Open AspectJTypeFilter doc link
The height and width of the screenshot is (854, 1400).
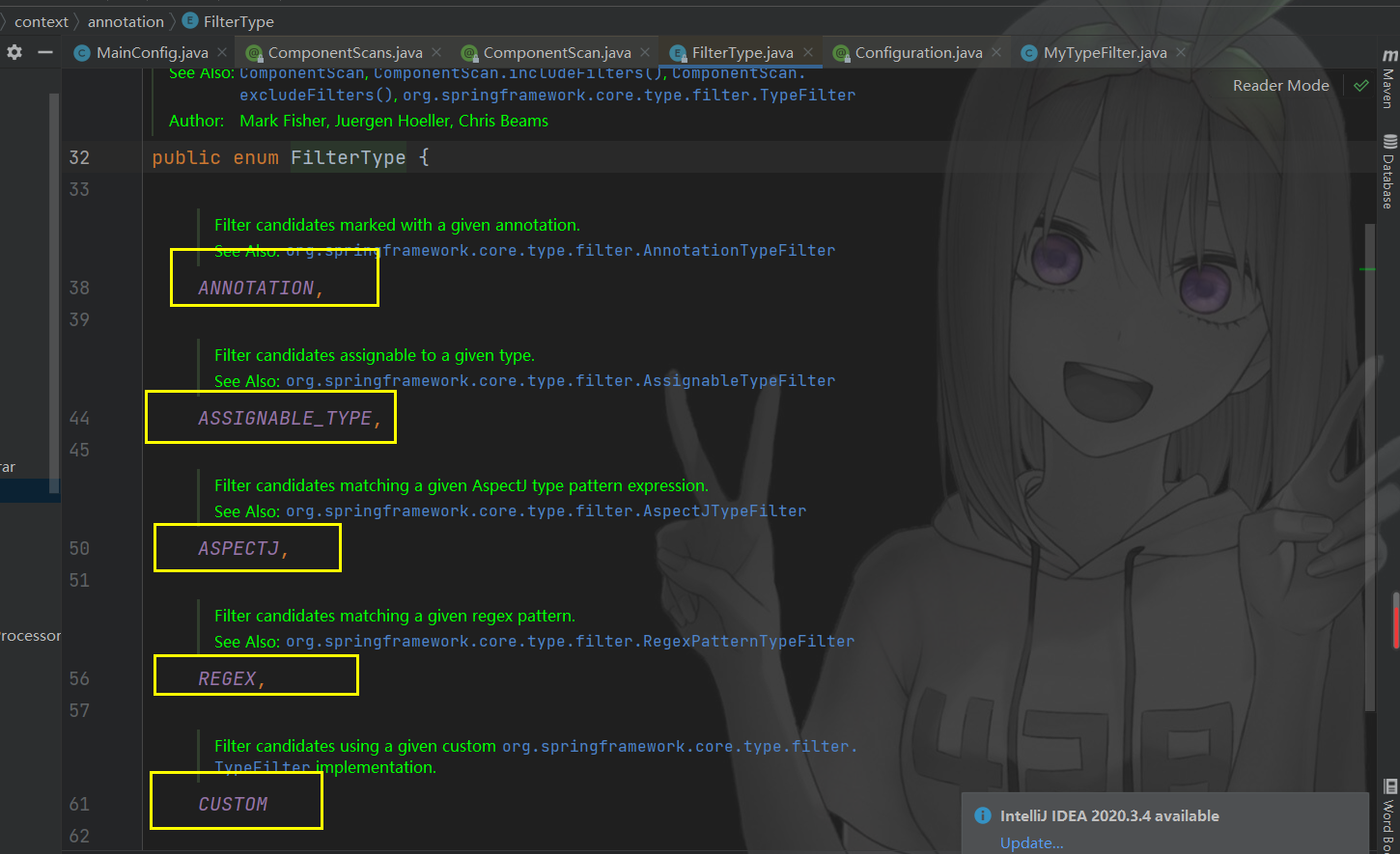(546, 510)
